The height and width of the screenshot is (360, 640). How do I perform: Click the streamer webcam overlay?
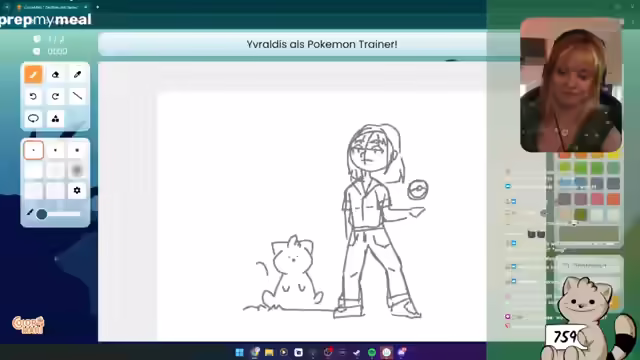coord(571,85)
